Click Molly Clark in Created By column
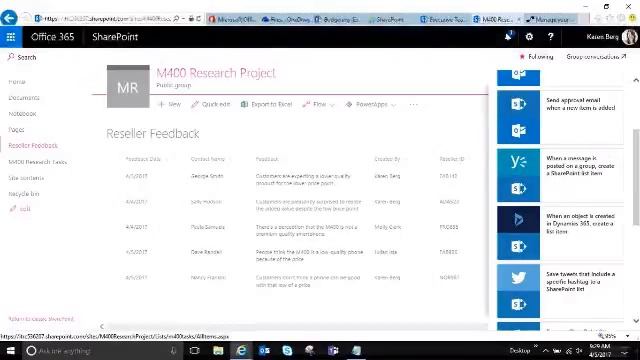Image resolution: width=640 pixels, height=360 pixels. pos(387,227)
